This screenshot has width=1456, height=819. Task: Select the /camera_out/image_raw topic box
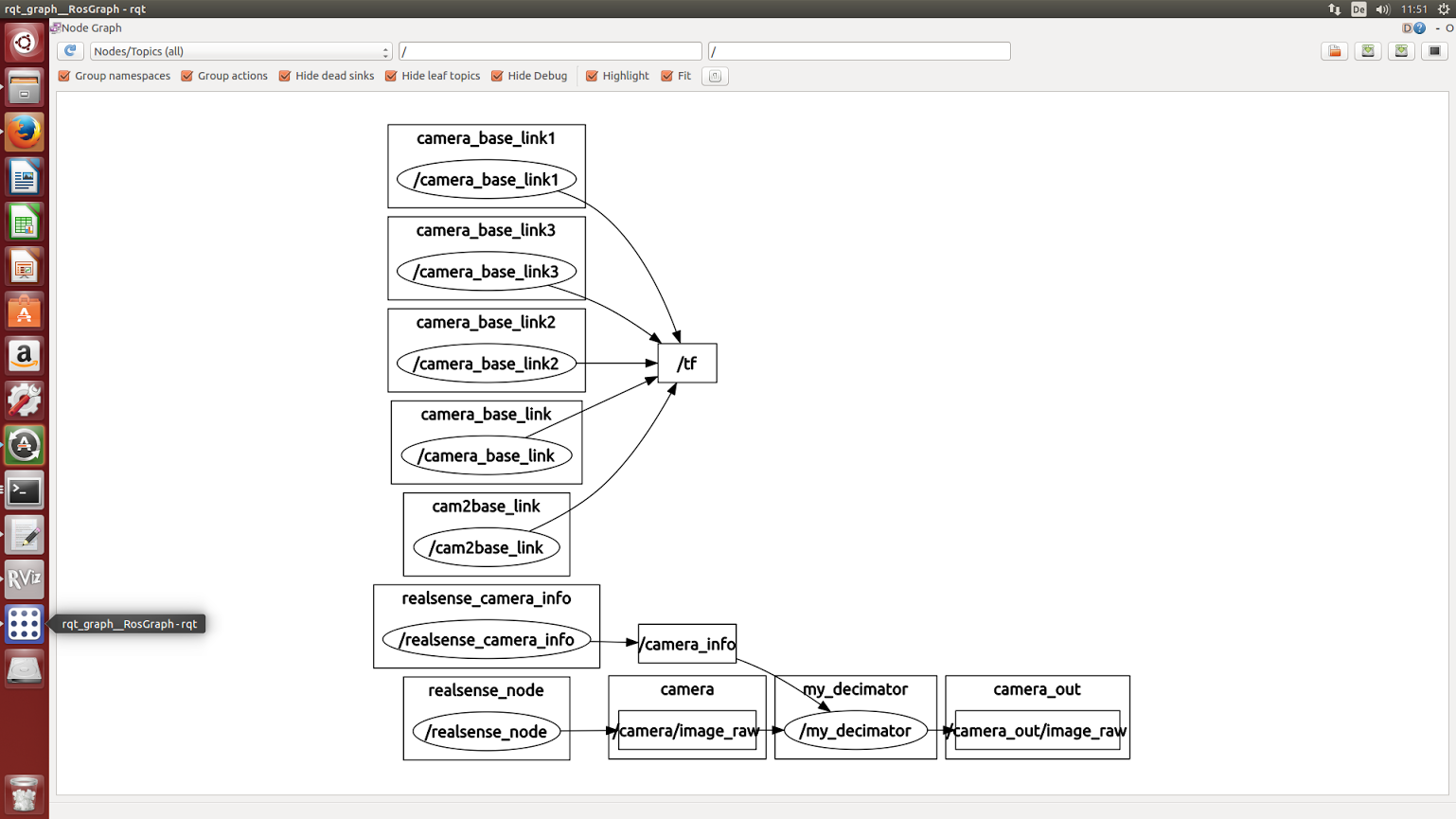pyautogui.click(x=1038, y=731)
